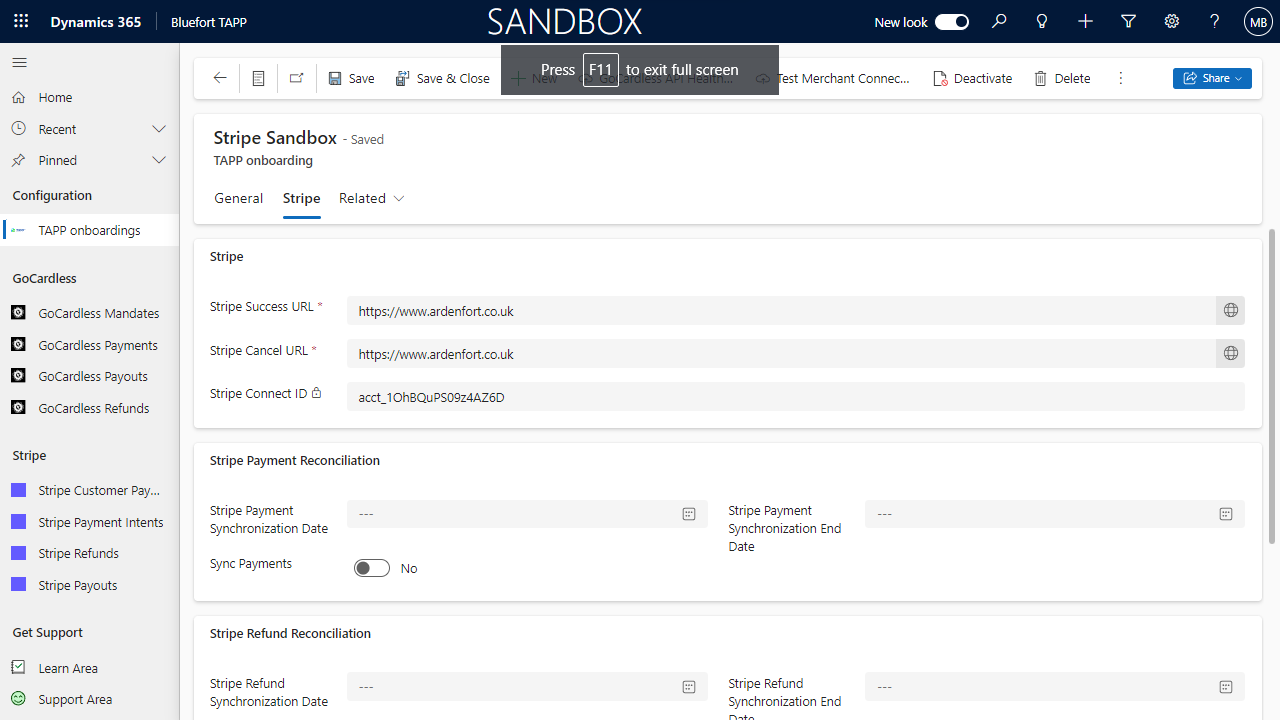Click Save & Close button

point(442,78)
